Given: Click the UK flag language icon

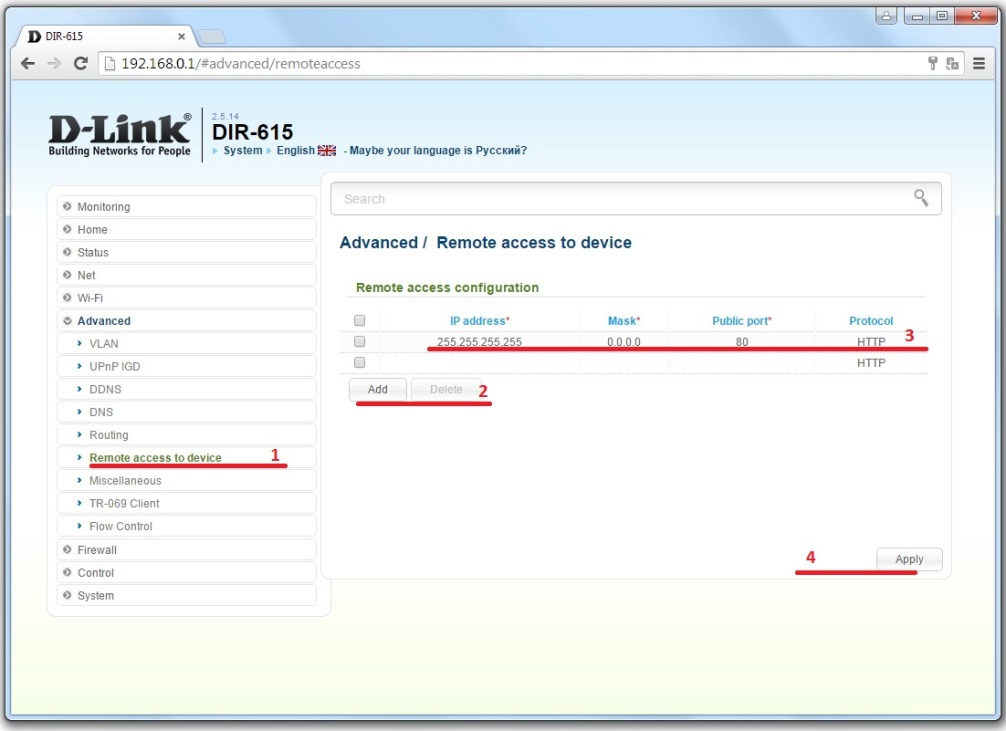Looking at the screenshot, I should (327, 150).
